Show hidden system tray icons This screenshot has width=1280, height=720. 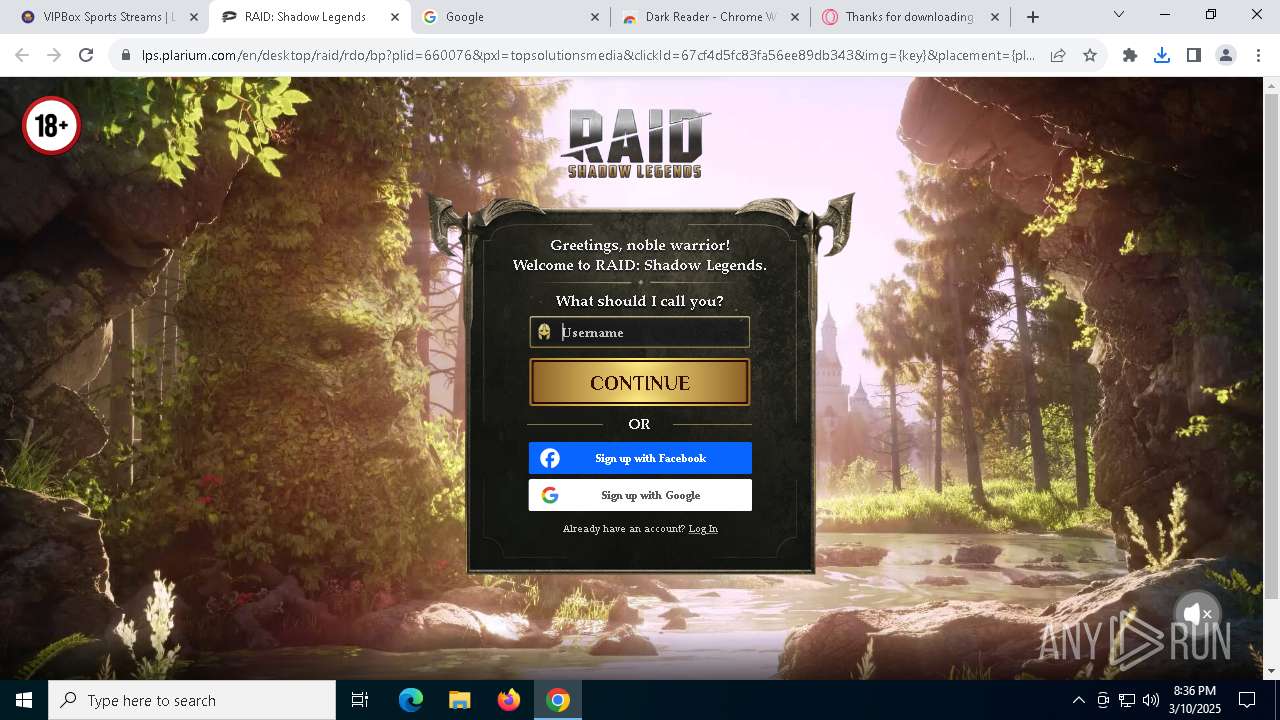point(1079,700)
